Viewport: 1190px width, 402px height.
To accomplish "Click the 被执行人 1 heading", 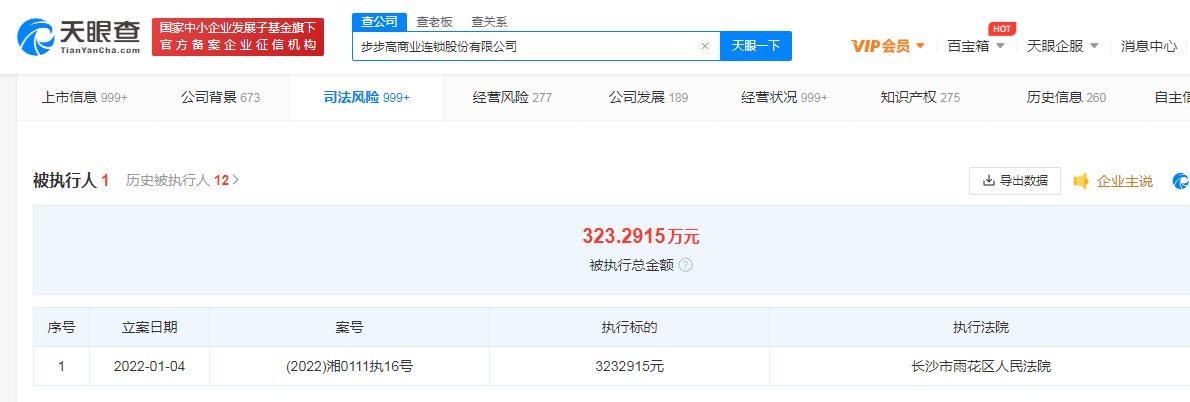I will pyautogui.click(x=71, y=181).
